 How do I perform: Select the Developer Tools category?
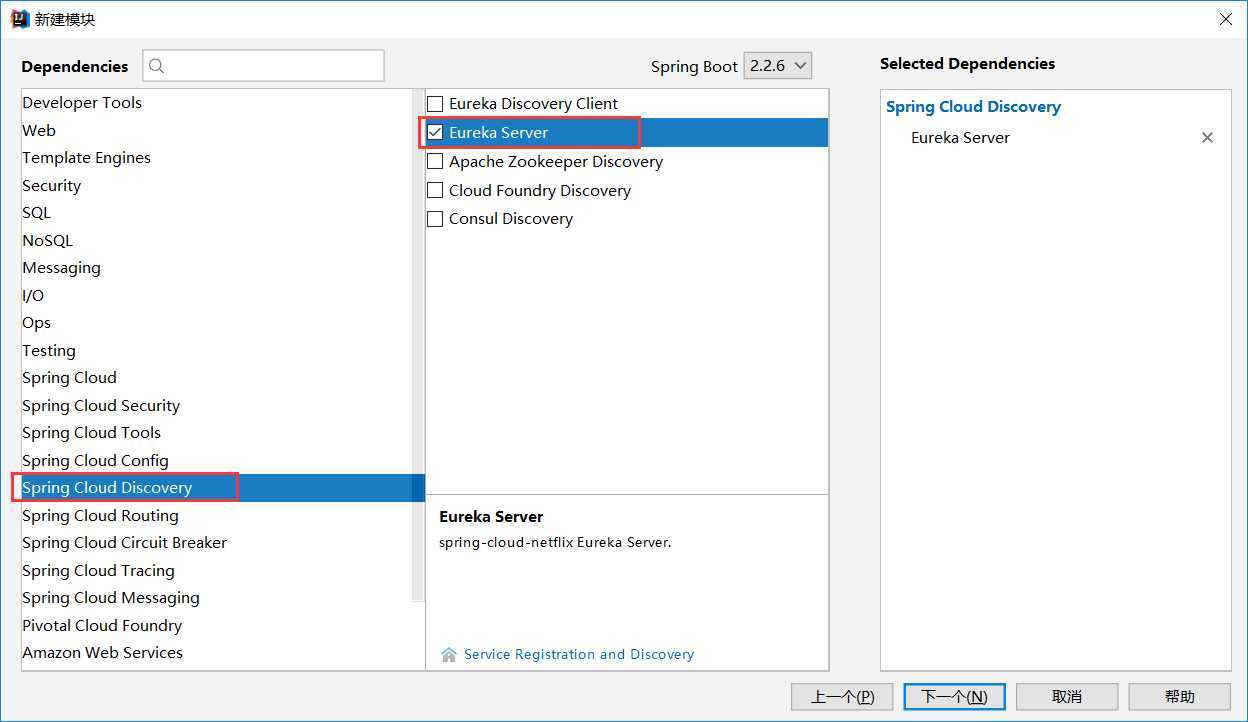[82, 103]
